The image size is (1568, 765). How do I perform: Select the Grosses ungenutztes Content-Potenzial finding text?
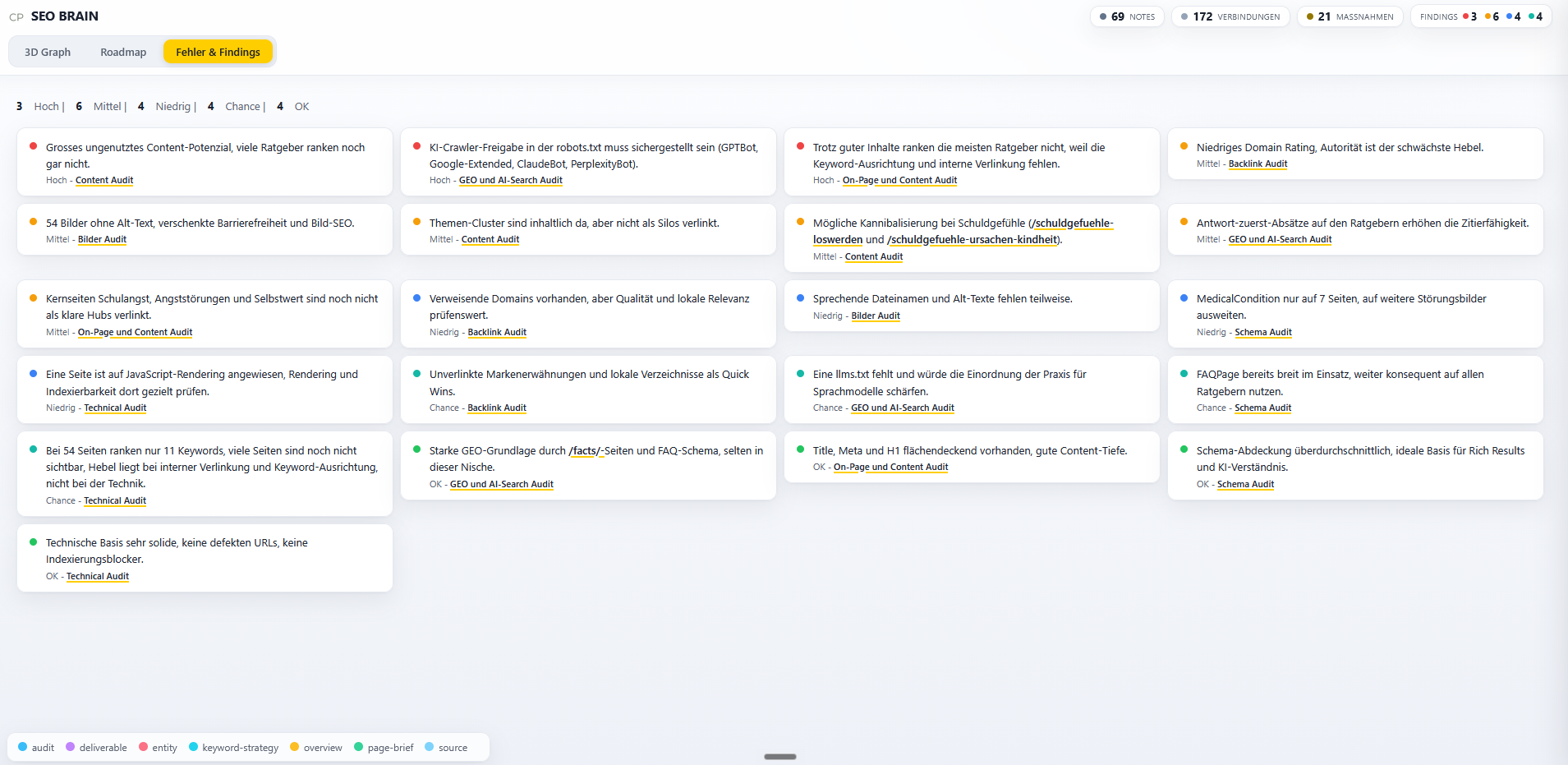click(x=205, y=156)
